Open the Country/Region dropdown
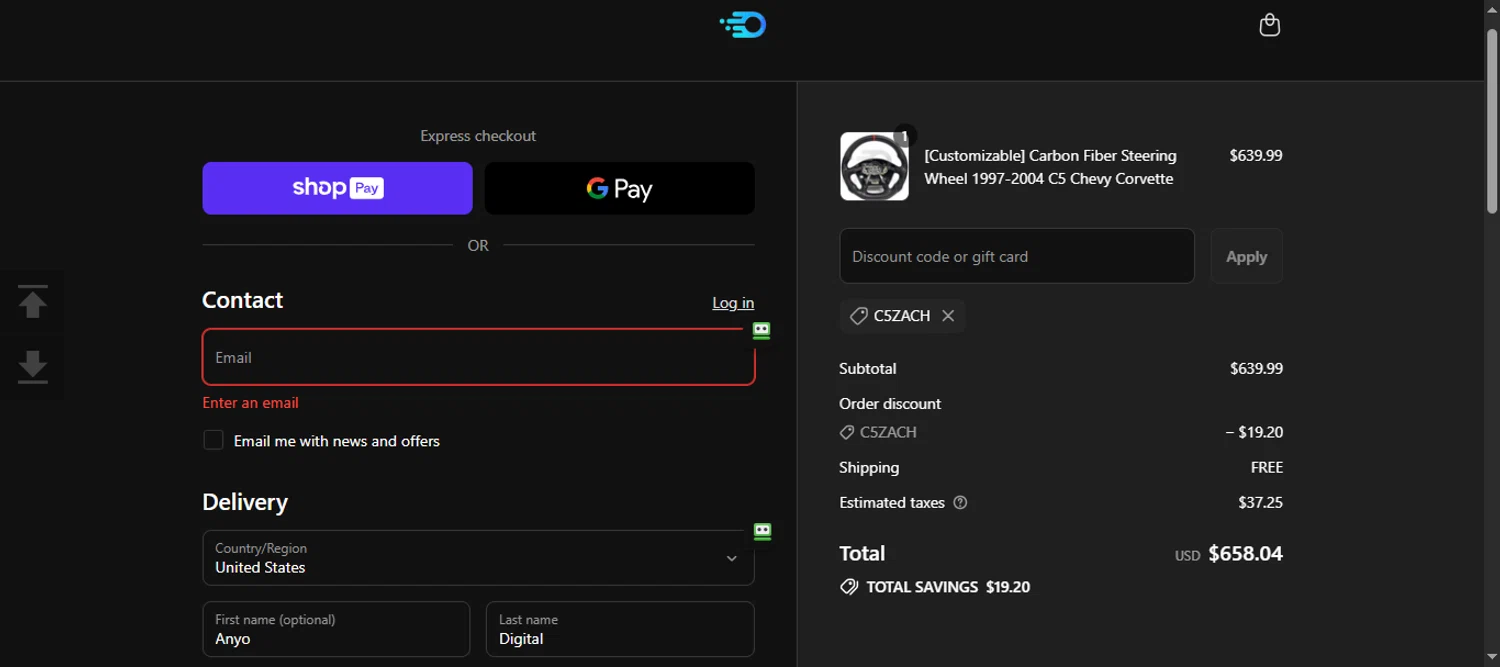The height and width of the screenshot is (667, 1500). pyautogui.click(x=478, y=558)
